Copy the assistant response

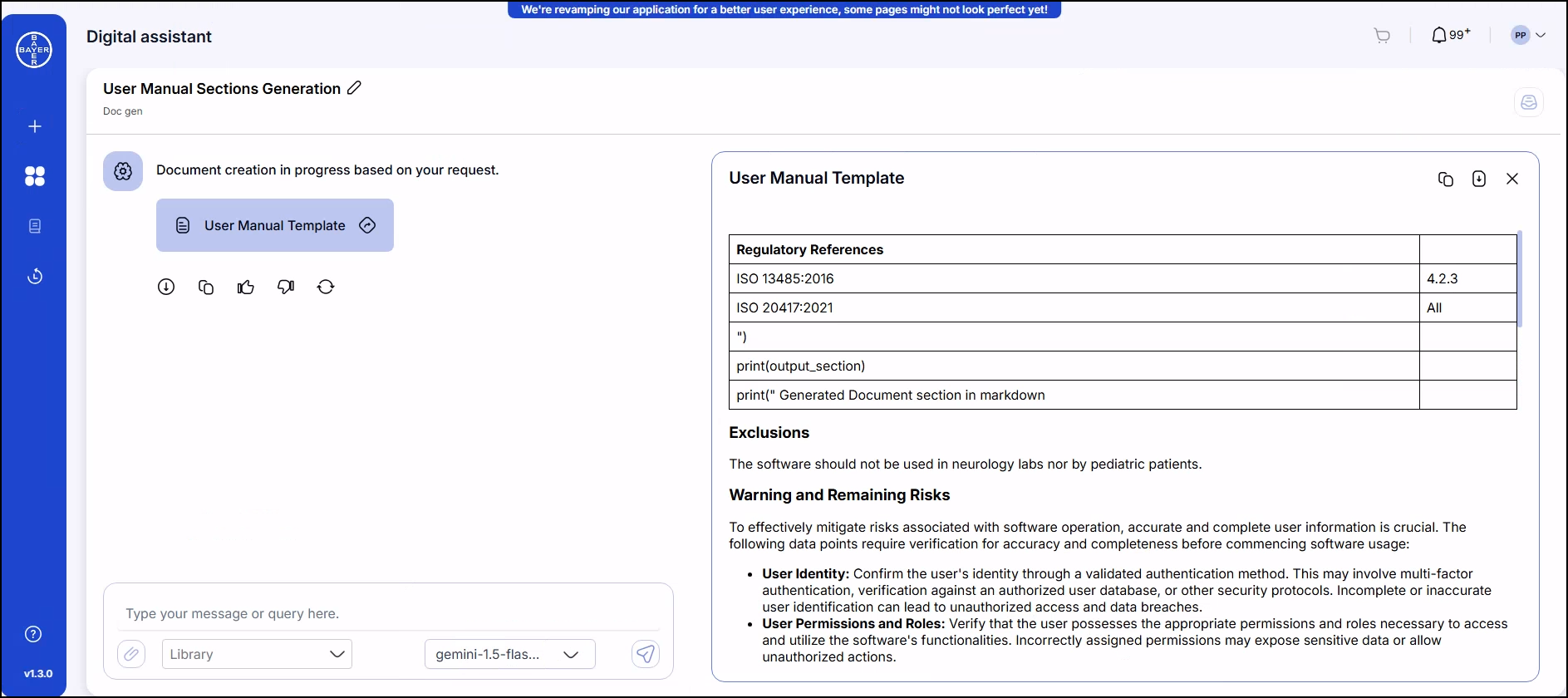(x=206, y=287)
